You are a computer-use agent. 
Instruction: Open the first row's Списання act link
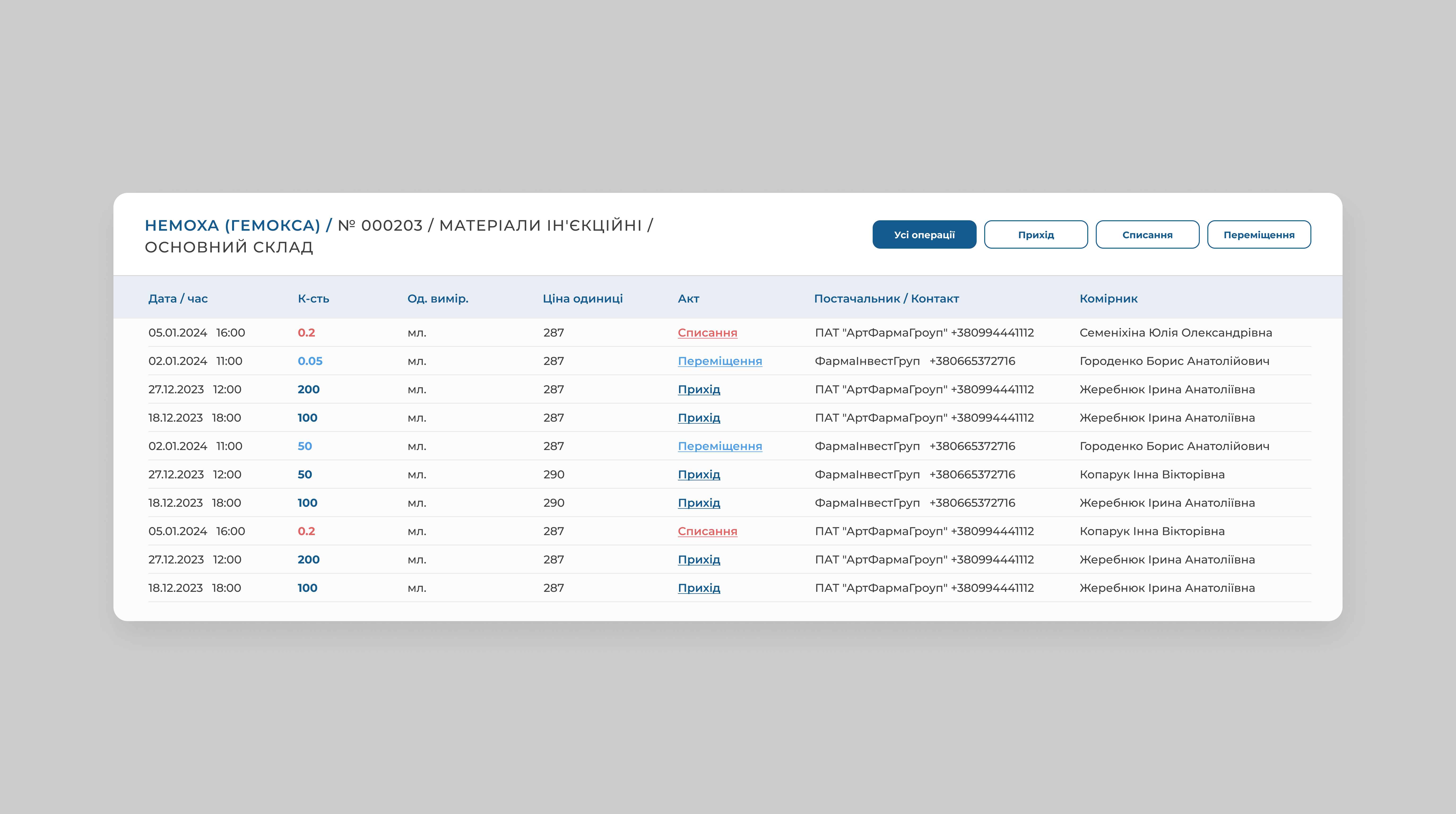click(707, 333)
